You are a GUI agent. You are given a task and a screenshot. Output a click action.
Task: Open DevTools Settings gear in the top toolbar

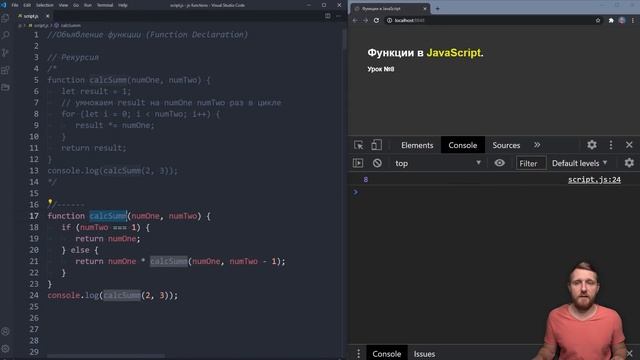pos(592,144)
